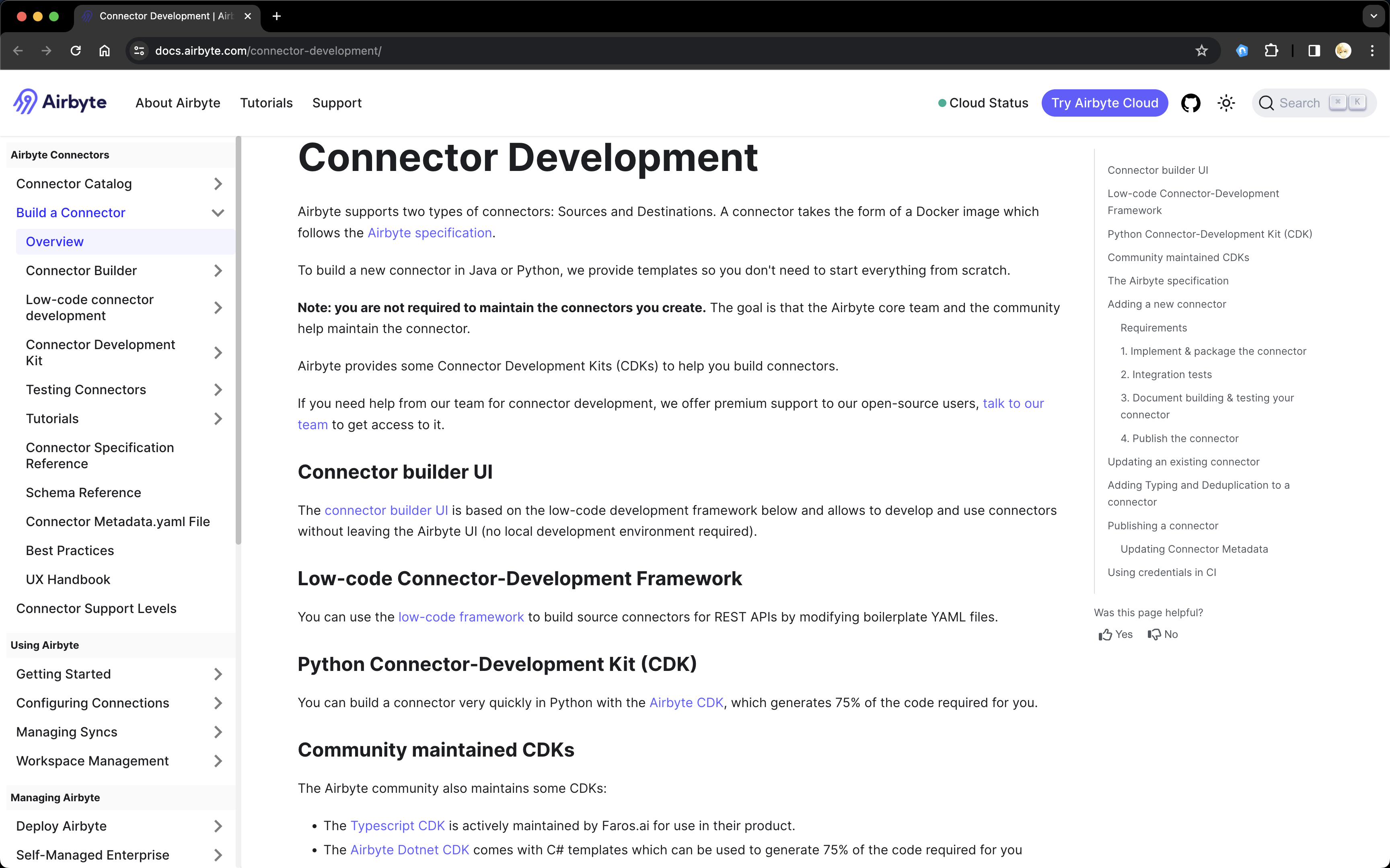Screen dimensions: 1390x868
Task: Click the thumbs-down No feedback button
Action: [x=1162, y=634]
